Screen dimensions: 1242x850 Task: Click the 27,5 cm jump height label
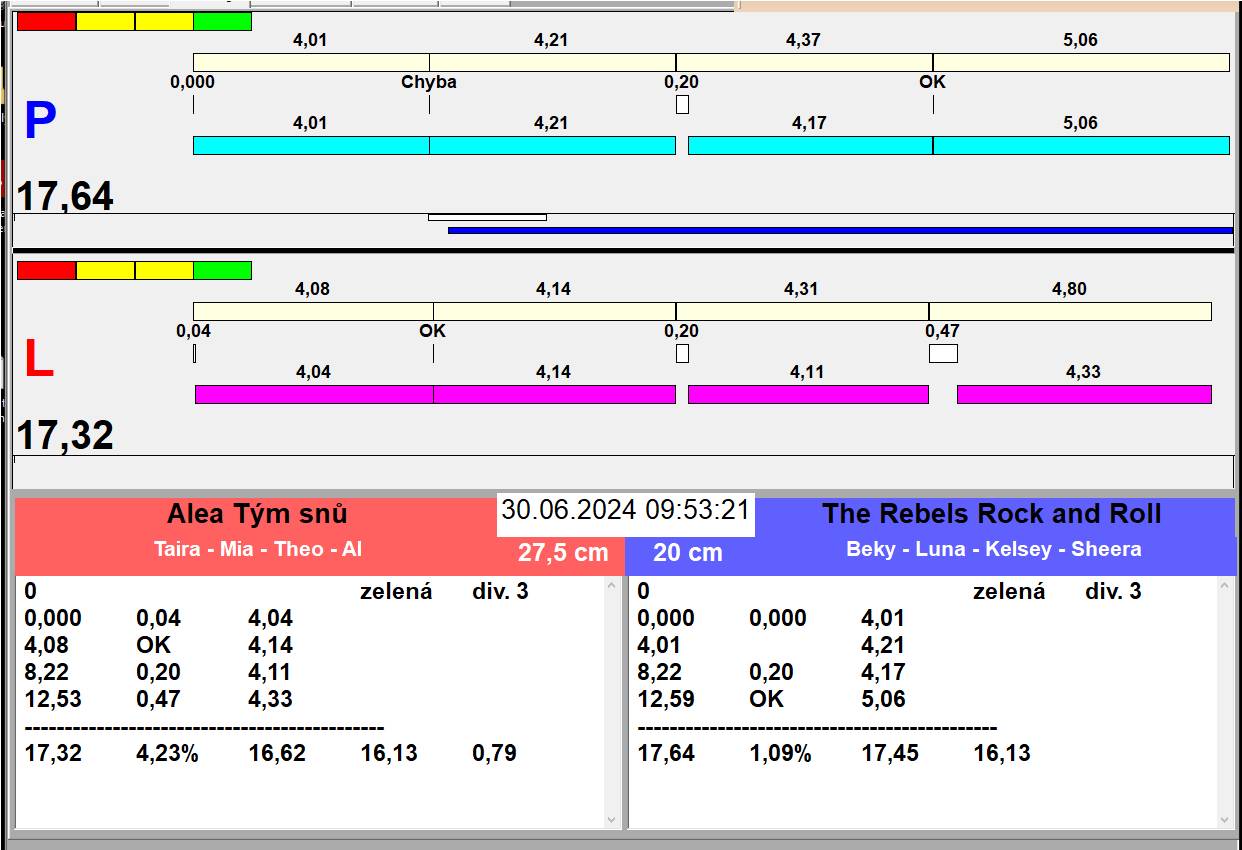563,552
